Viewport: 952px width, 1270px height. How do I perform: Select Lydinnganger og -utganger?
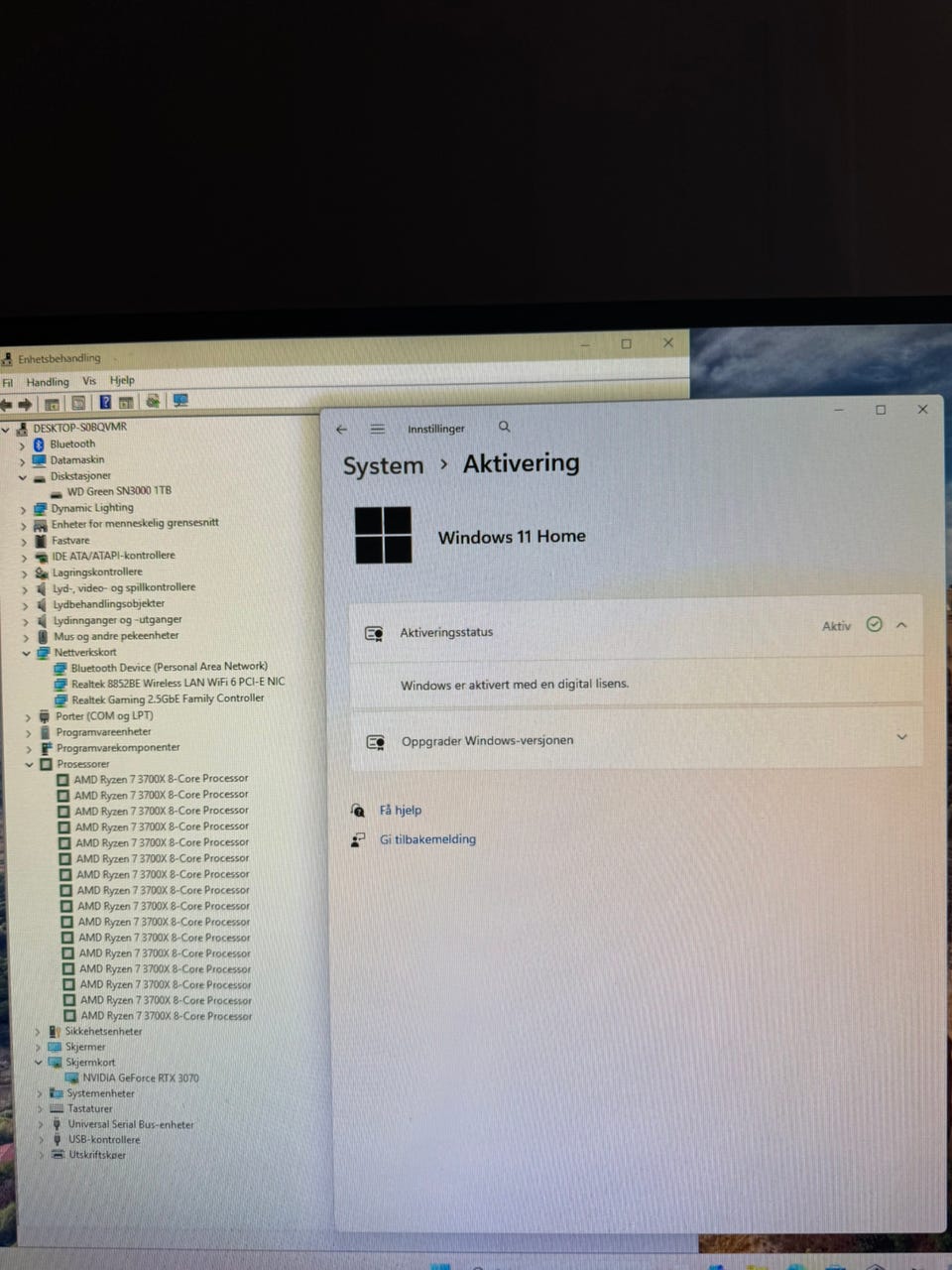click(118, 620)
